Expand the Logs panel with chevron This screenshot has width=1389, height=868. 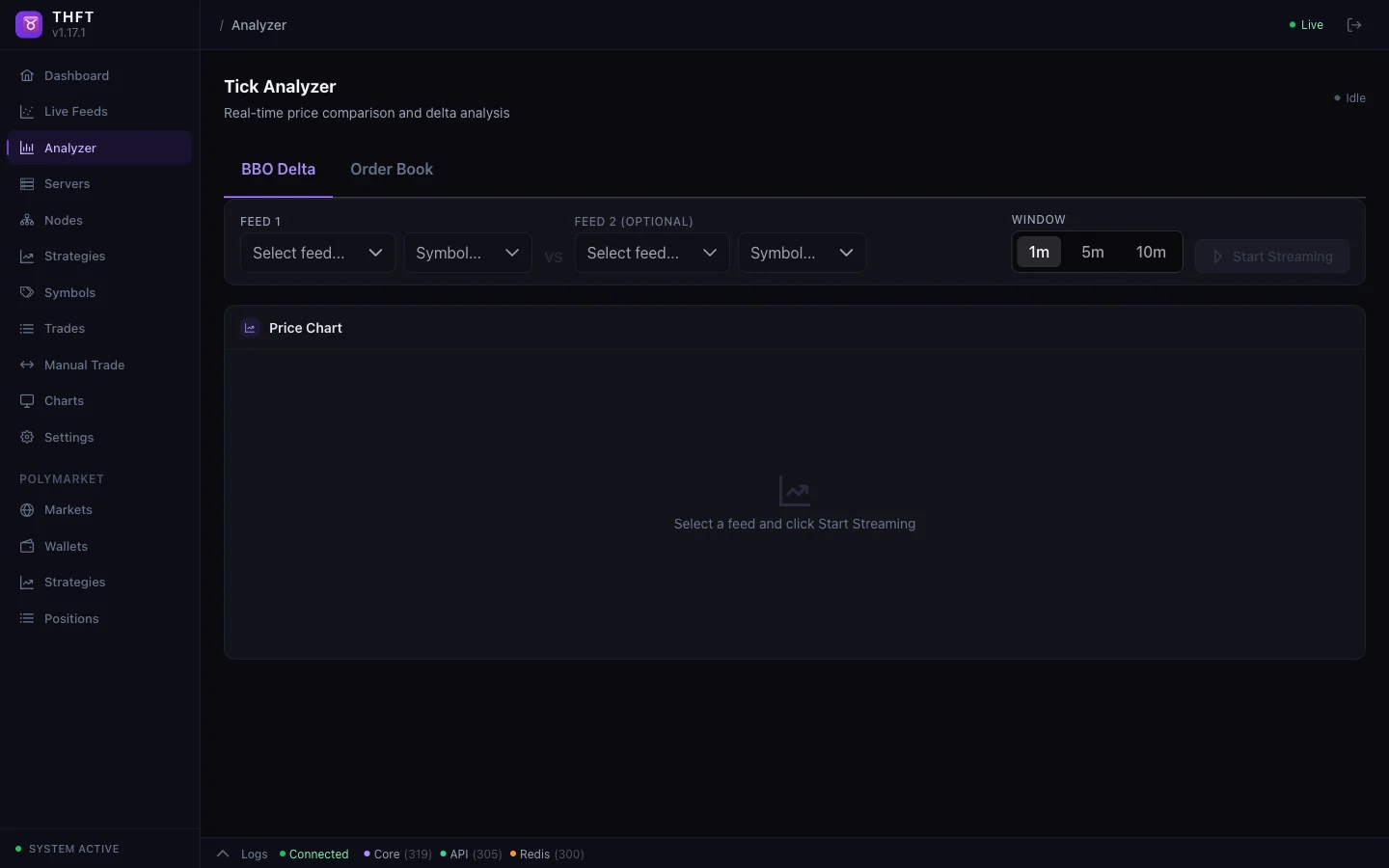[223, 854]
